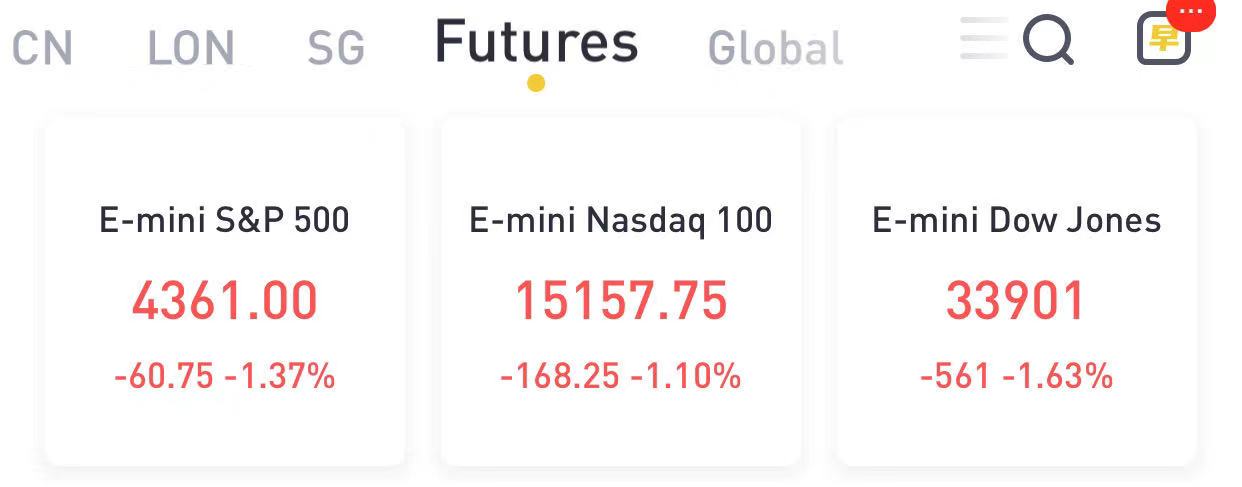Image resolution: width=1242 pixels, height=487 pixels.
Task: Go to the Global tab
Action: coord(775,47)
